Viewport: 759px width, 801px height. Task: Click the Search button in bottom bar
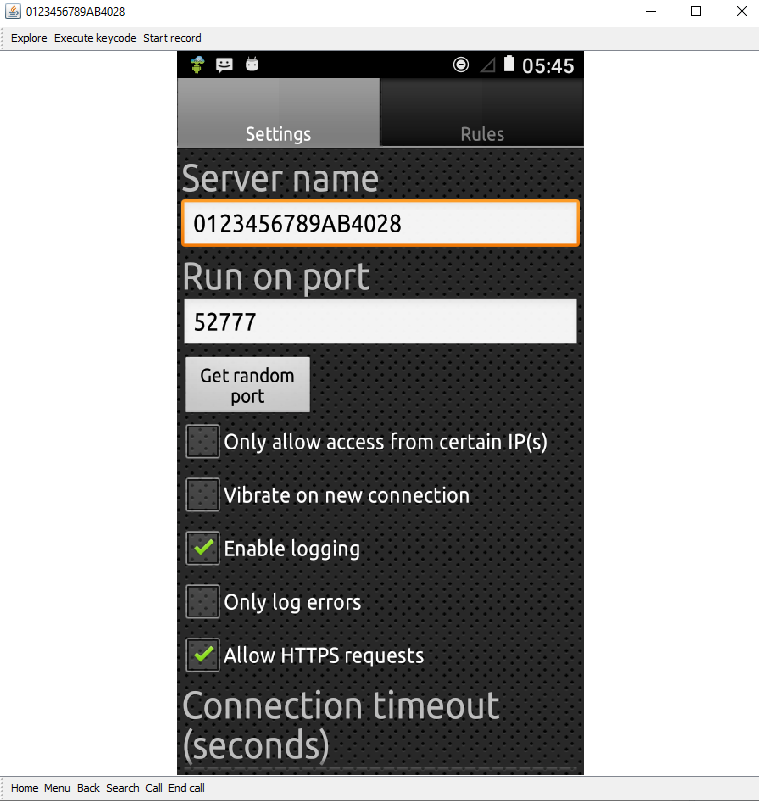click(123, 788)
